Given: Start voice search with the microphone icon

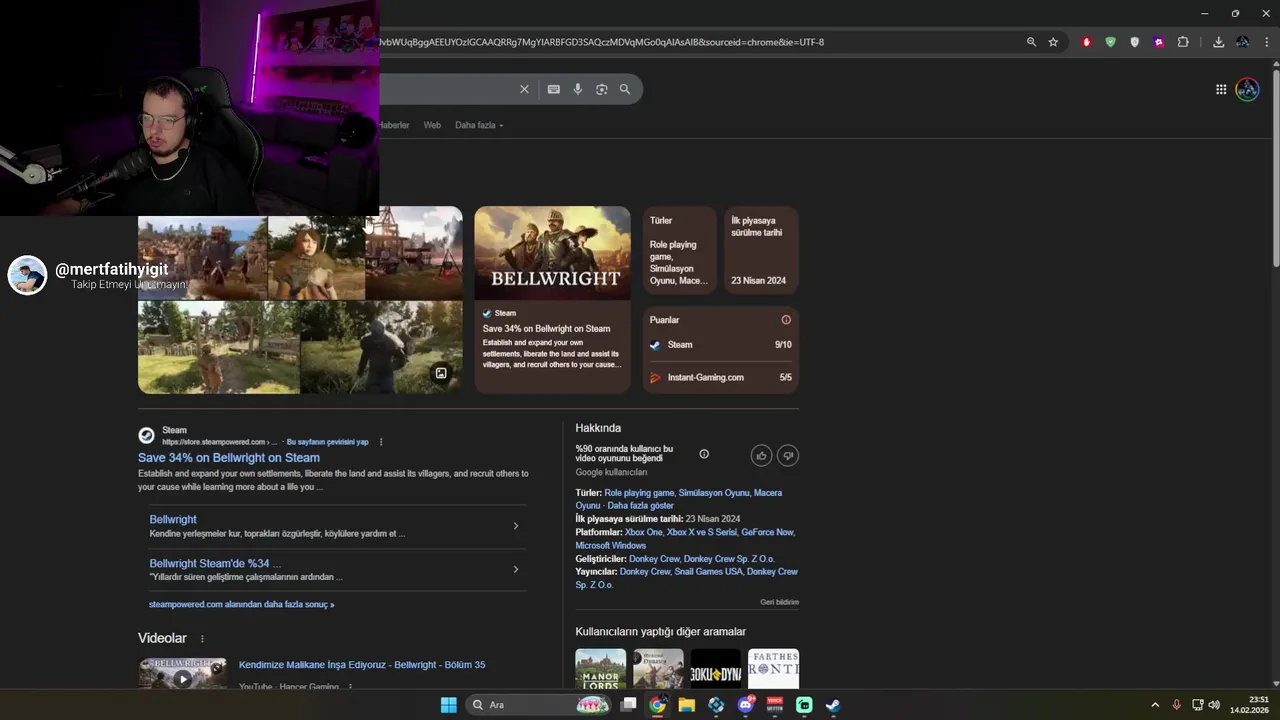Looking at the screenshot, I should pyautogui.click(x=577, y=89).
